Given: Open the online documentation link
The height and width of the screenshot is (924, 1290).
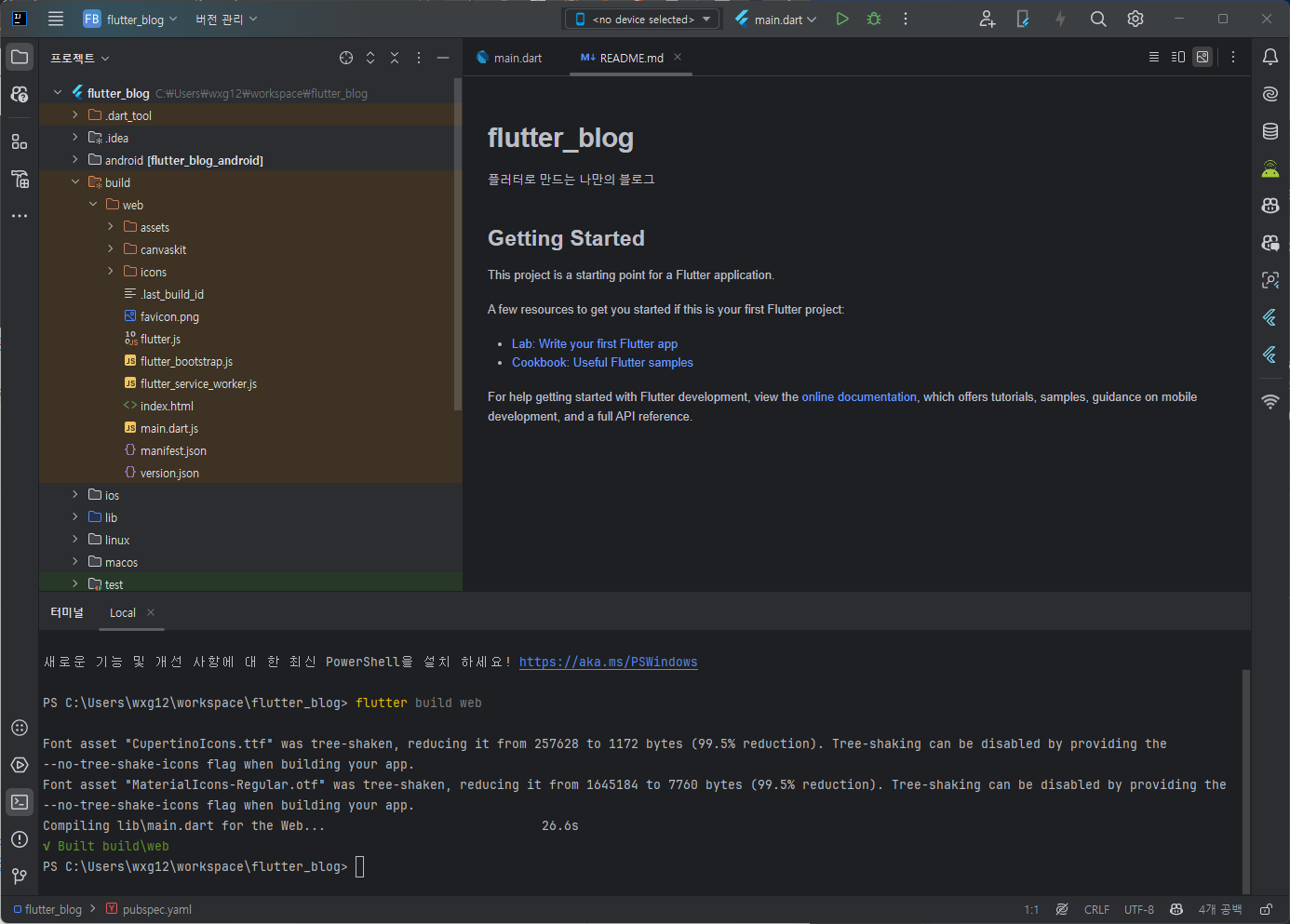Looking at the screenshot, I should 859,396.
